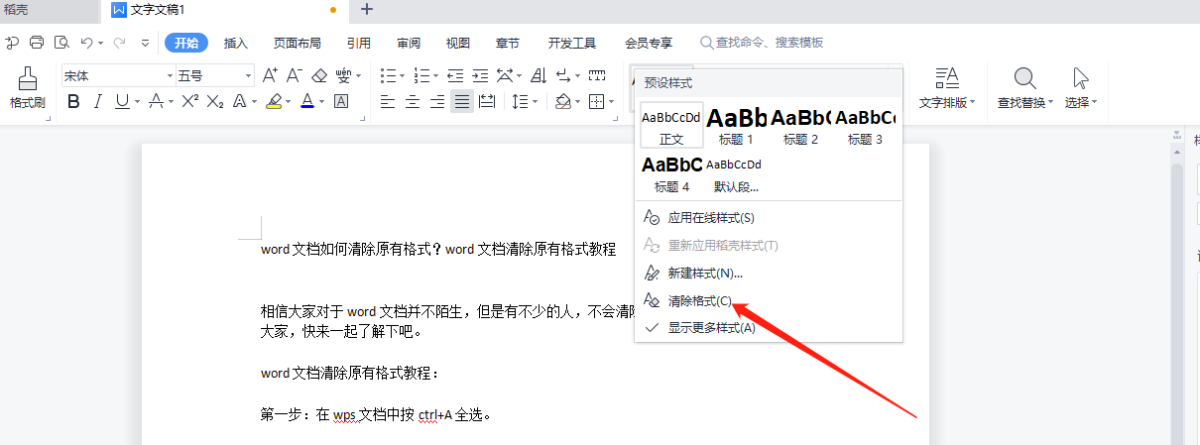Click the sort A-Z icon
Viewport: 1200px width, 445px height.
539,75
